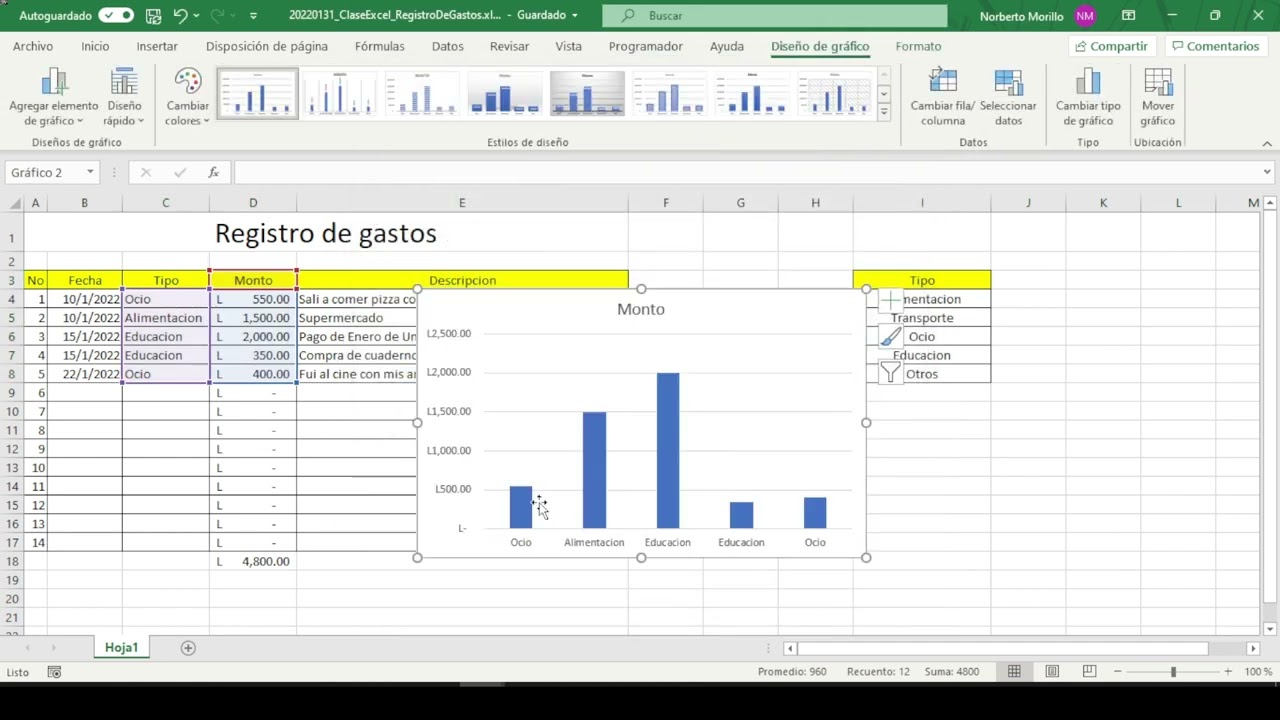Image resolution: width=1280 pixels, height=720 pixels.
Task: Expand the formula bar chevron
Action: coord(1267,172)
